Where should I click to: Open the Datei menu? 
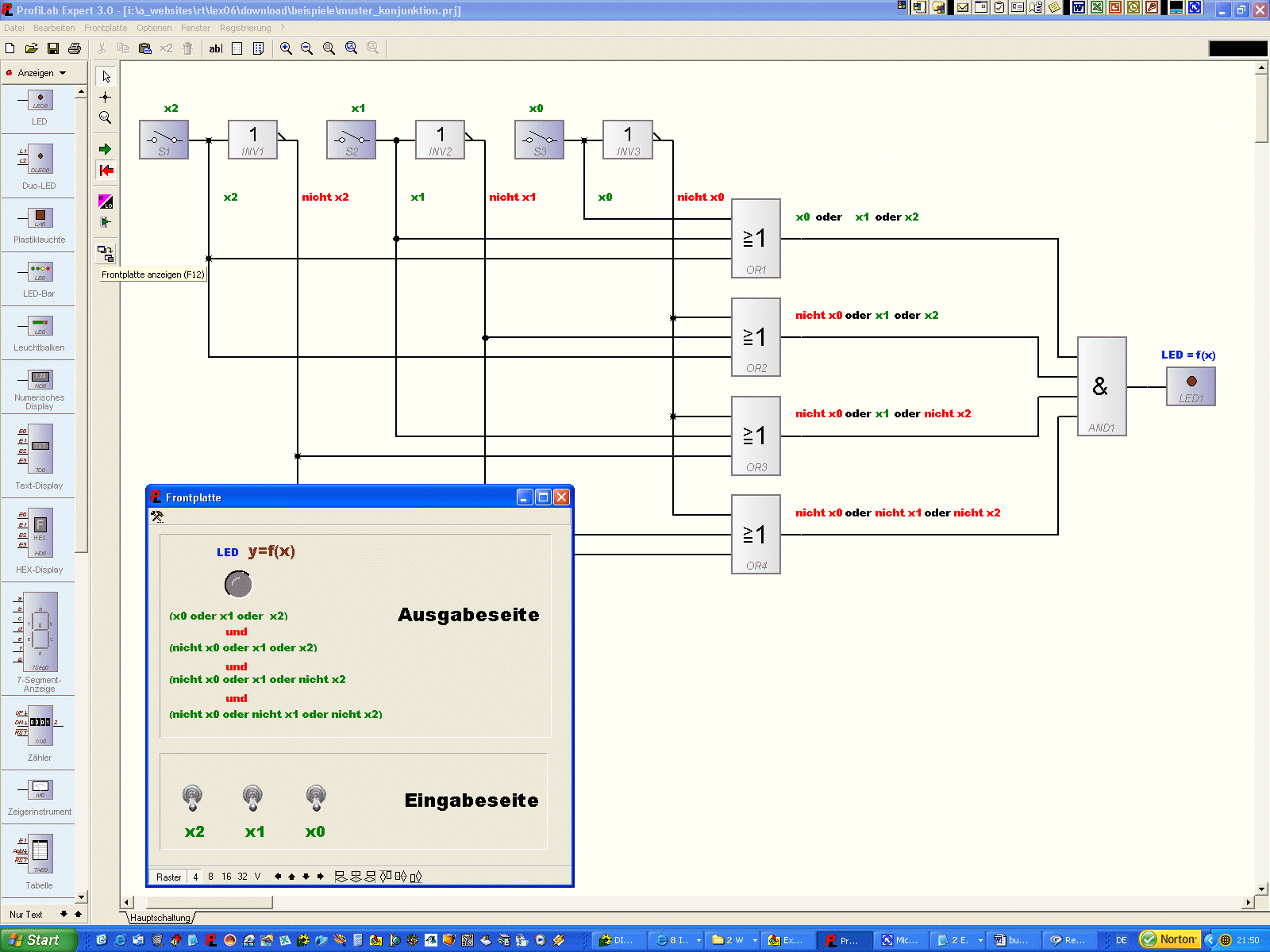(14, 28)
